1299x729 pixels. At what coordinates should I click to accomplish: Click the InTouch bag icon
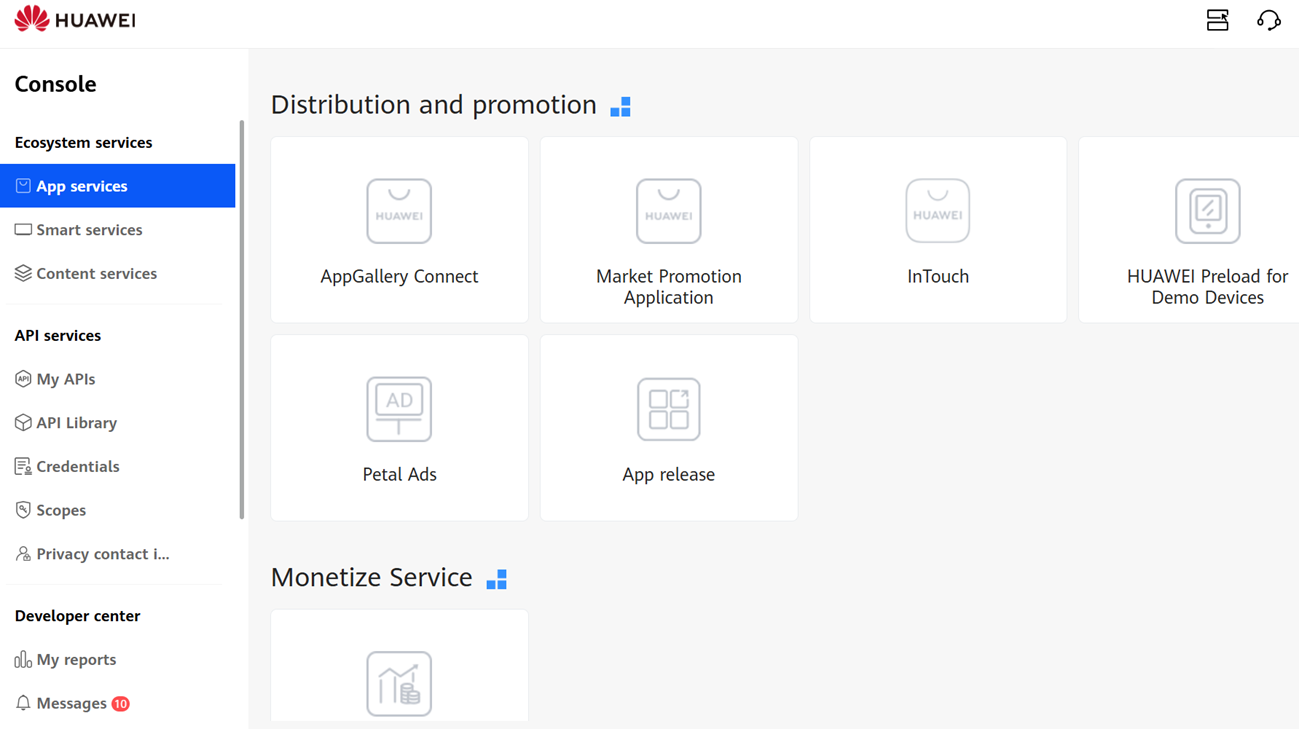click(x=938, y=211)
